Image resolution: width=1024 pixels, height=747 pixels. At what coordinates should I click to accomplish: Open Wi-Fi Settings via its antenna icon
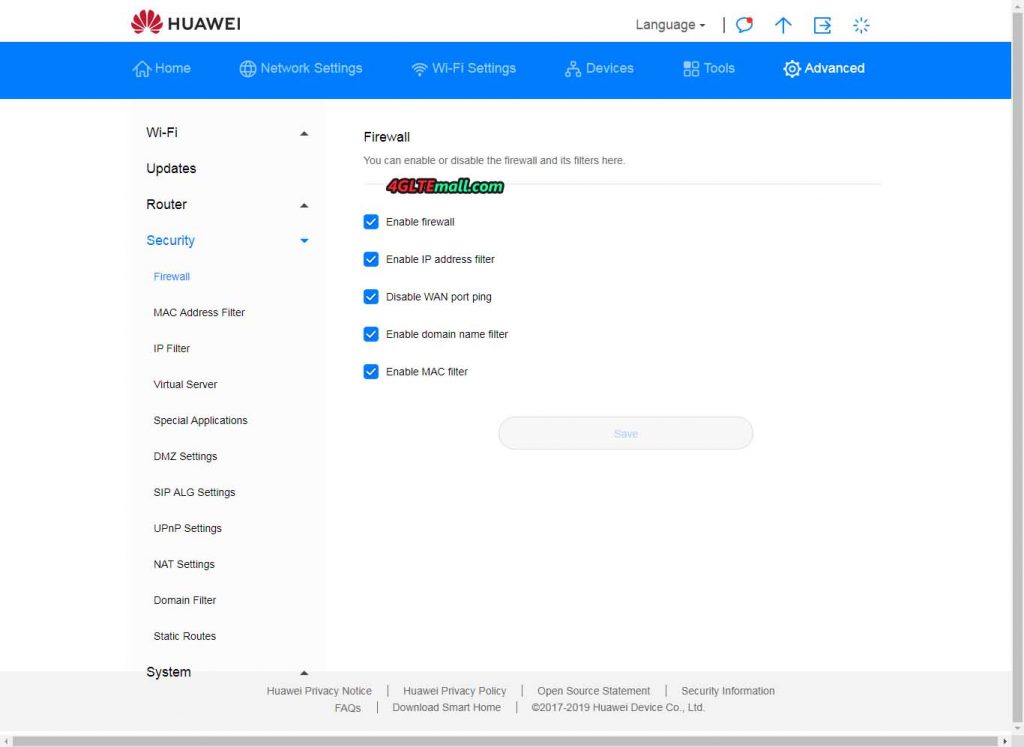click(x=419, y=69)
